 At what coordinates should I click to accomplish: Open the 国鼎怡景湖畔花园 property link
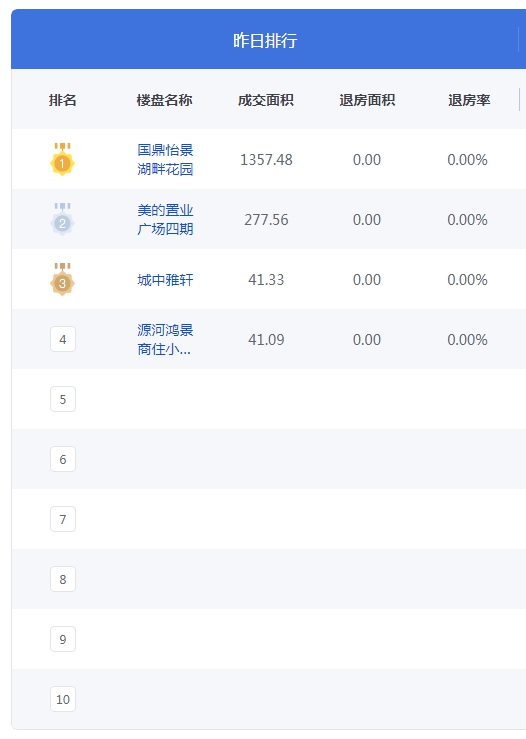[165, 159]
